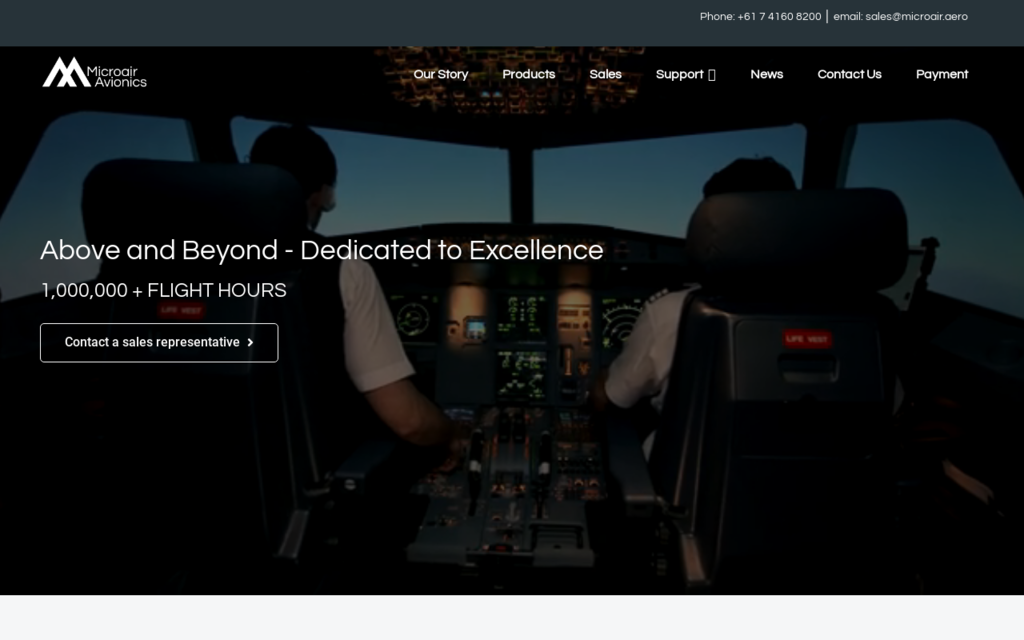Image resolution: width=1024 pixels, height=640 pixels.
Task: Click the phone number +61 7 4160 8200
Action: [x=779, y=16]
